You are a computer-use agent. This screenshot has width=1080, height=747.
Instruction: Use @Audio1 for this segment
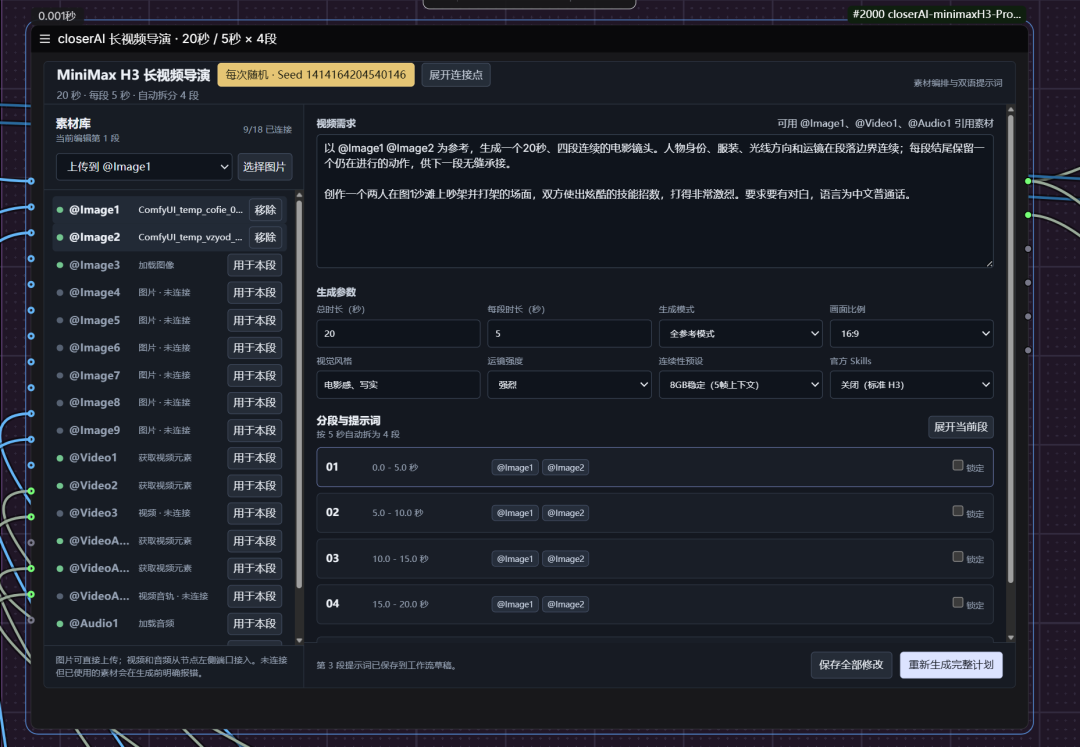254,623
